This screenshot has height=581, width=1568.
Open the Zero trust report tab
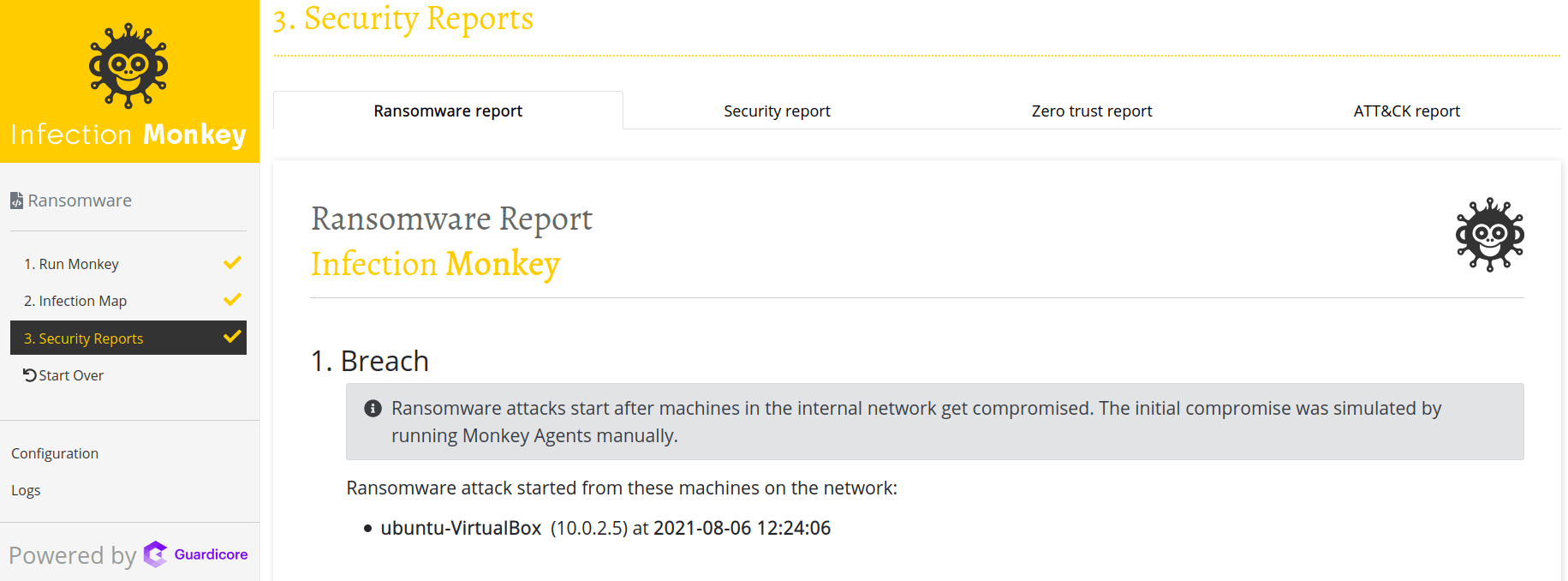click(1091, 110)
